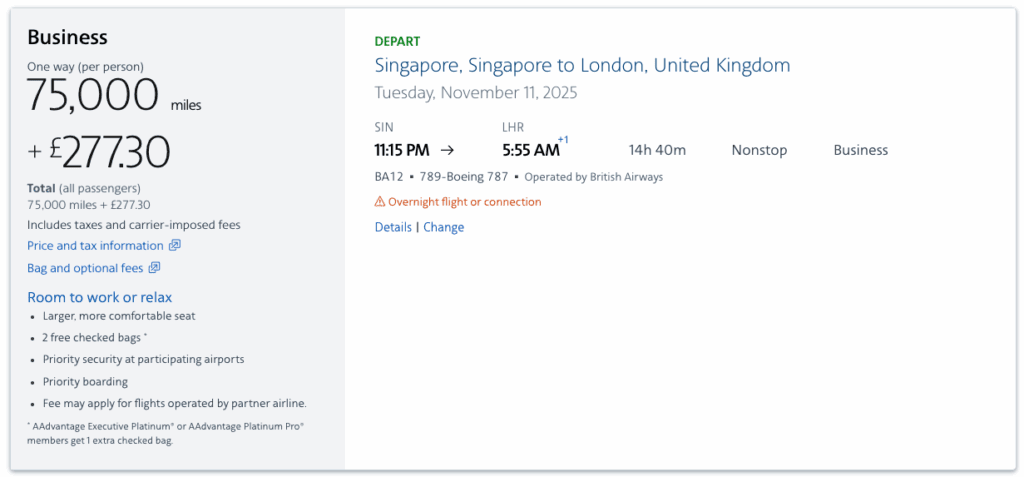This screenshot has width=1024, height=477.
Task: Click the arrow icon after 11:15 PM
Action: pyautogui.click(x=447, y=150)
